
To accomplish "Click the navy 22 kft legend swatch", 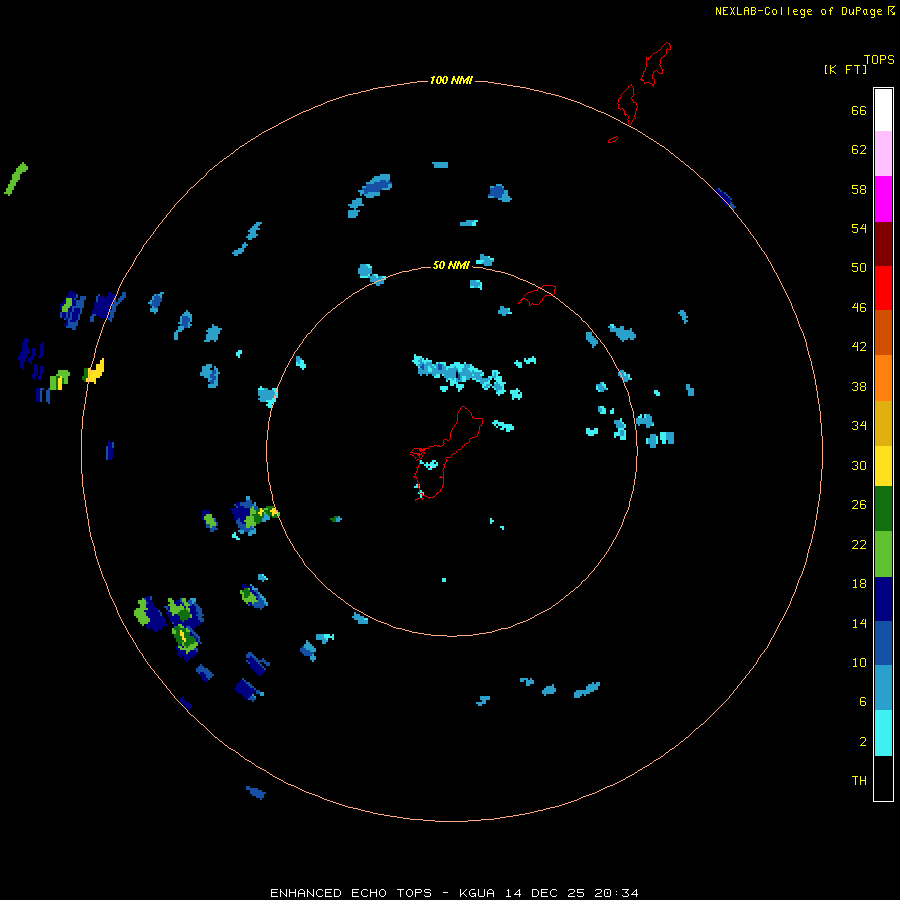I will pos(883,599).
